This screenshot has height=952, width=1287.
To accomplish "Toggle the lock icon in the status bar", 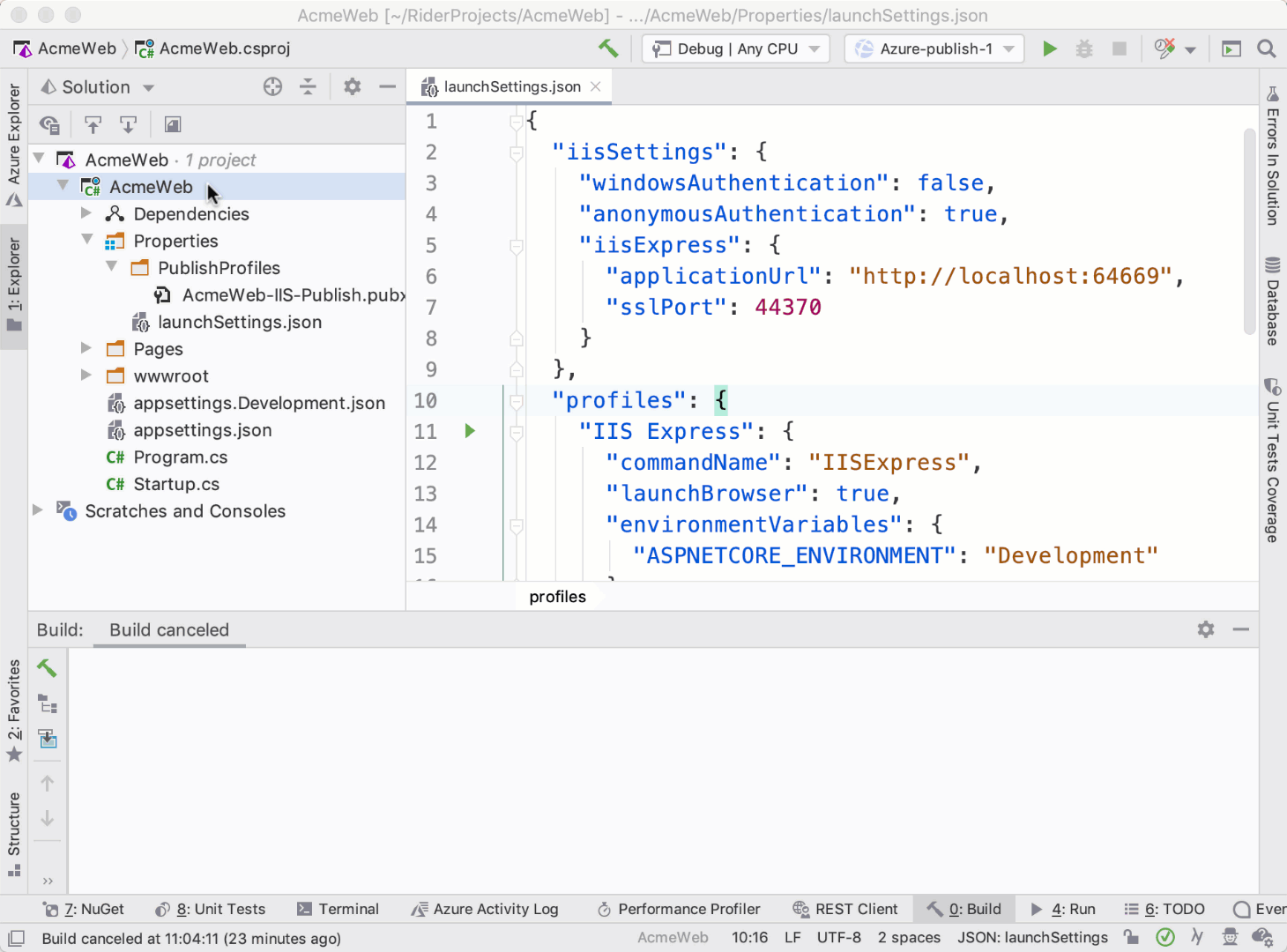I will 1131,936.
